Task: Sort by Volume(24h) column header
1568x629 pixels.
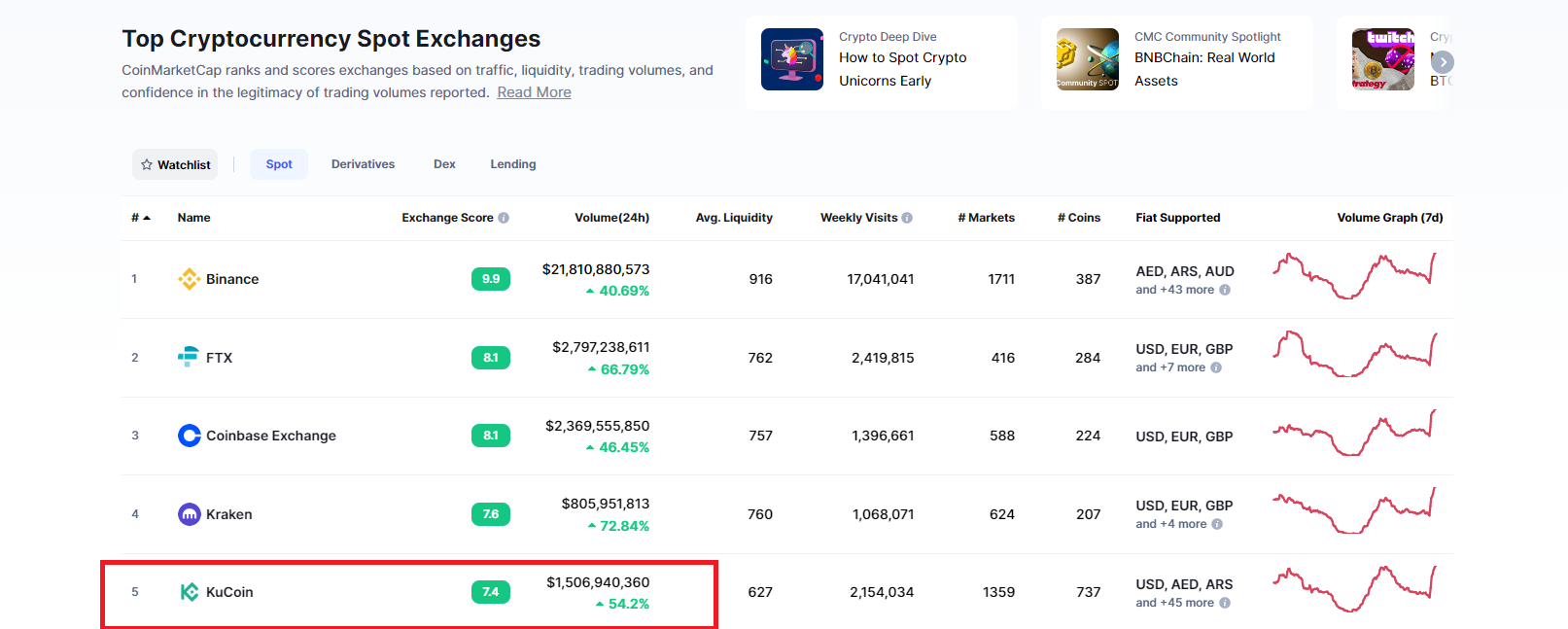Action: [611, 218]
